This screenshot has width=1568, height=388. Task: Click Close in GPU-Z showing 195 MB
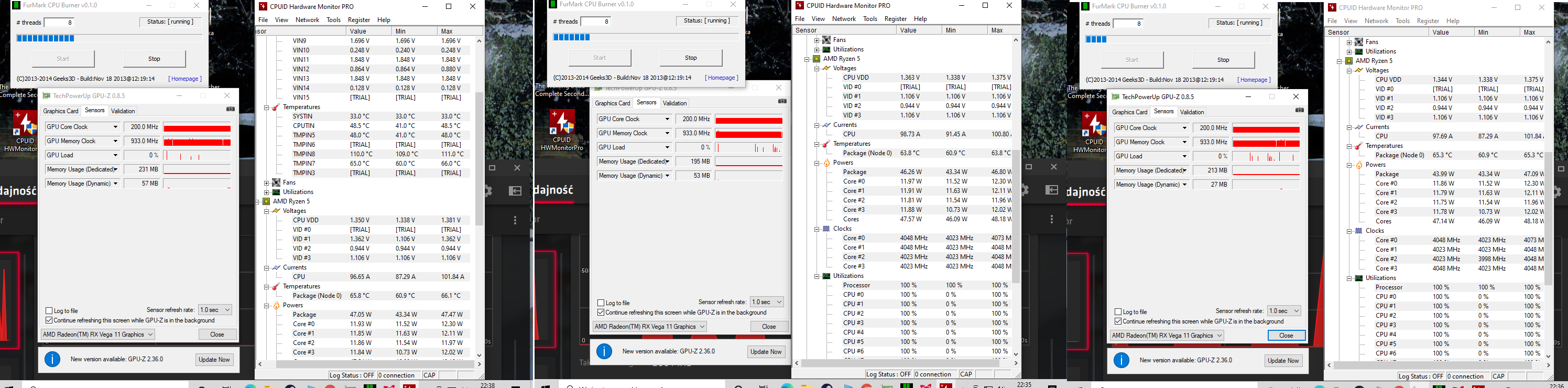click(x=769, y=327)
